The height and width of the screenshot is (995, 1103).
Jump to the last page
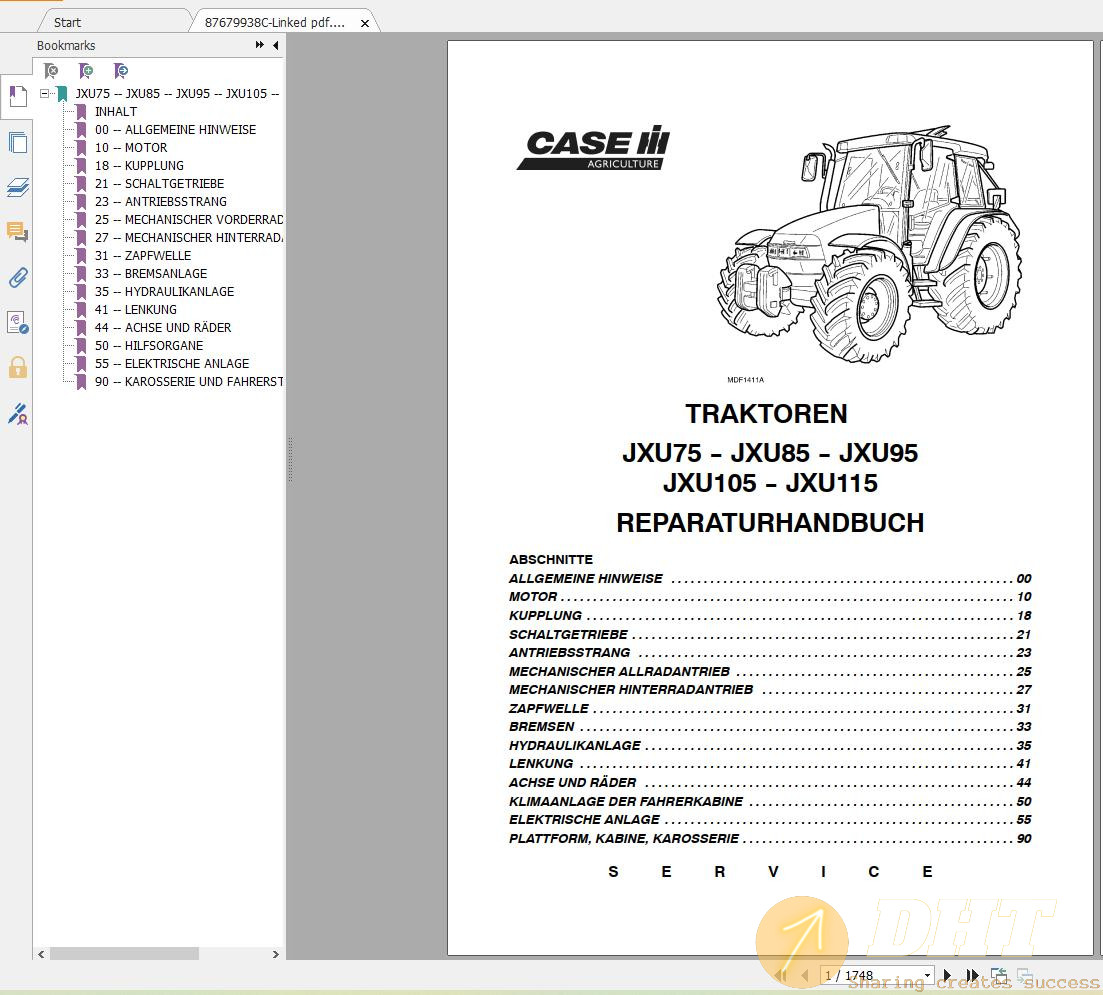point(972,975)
